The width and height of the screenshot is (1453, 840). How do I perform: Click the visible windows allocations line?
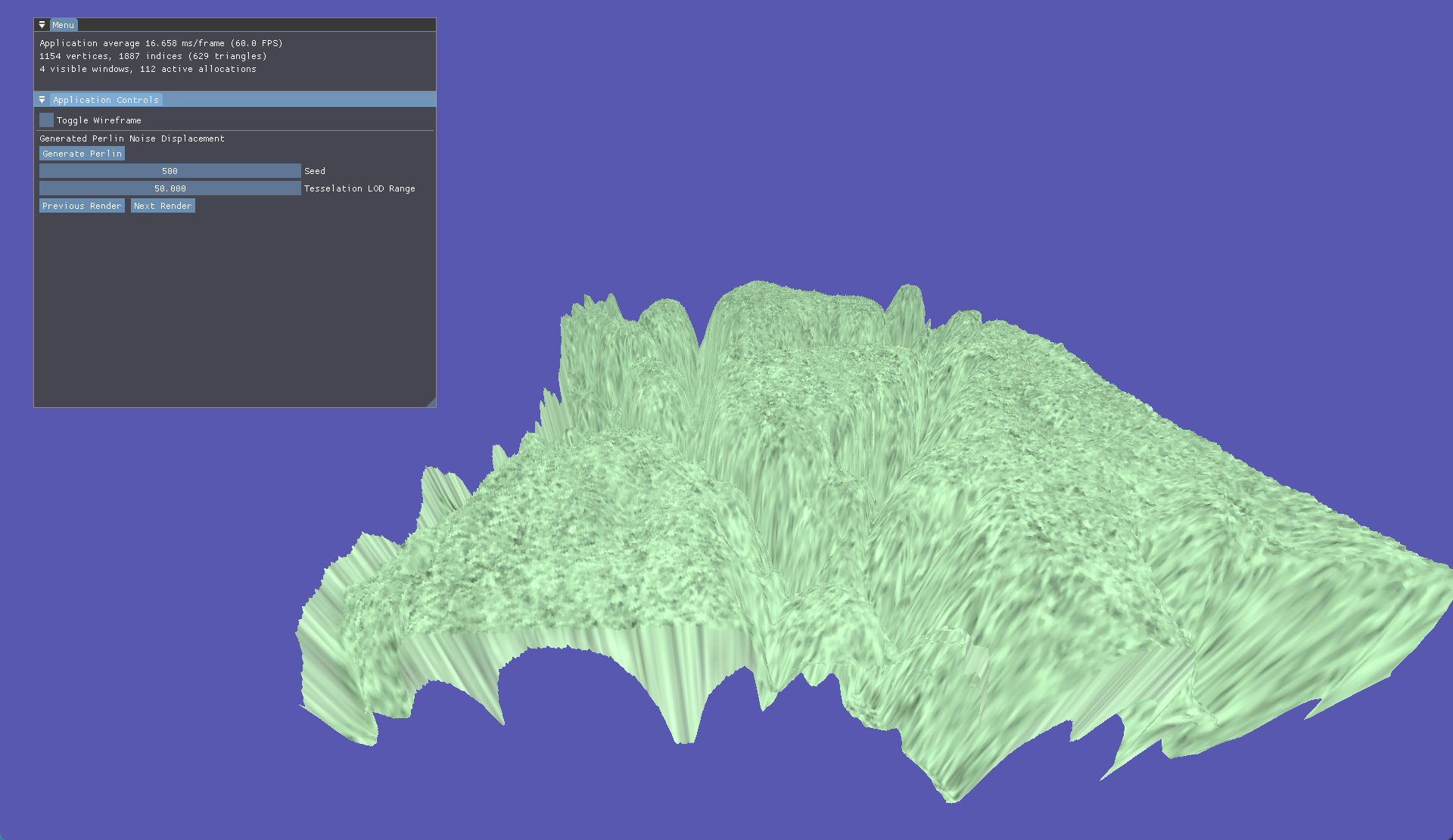(x=148, y=69)
